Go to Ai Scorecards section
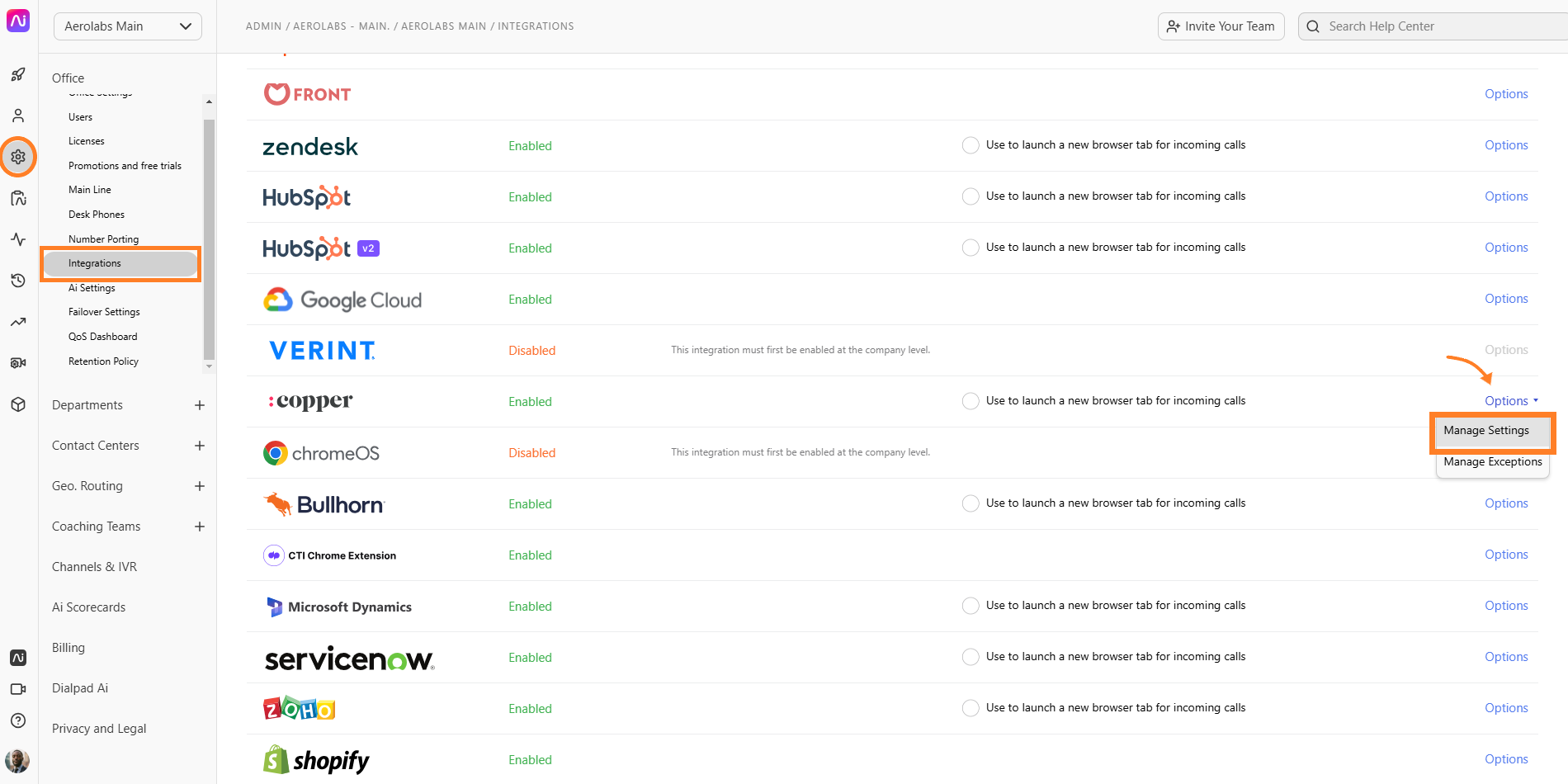The width and height of the screenshot is (1568, 784). pyautogui.click(x=88, y=607)
